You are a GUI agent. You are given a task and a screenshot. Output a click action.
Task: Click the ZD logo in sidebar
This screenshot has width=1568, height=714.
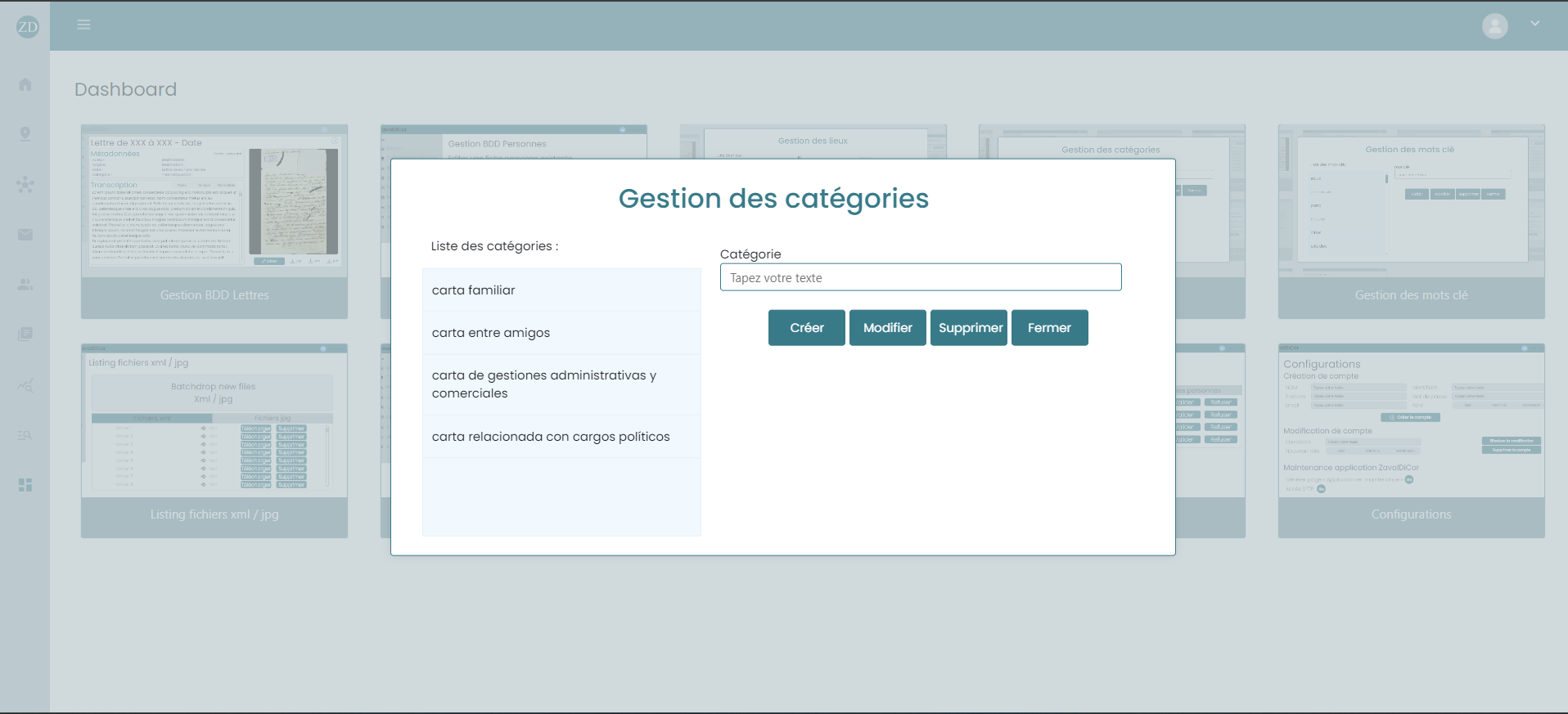click(28, 26)
